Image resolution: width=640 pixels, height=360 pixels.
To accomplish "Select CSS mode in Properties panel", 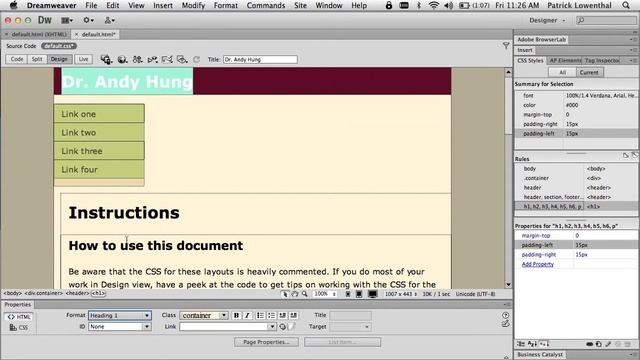I will click(x=19, y=327).
